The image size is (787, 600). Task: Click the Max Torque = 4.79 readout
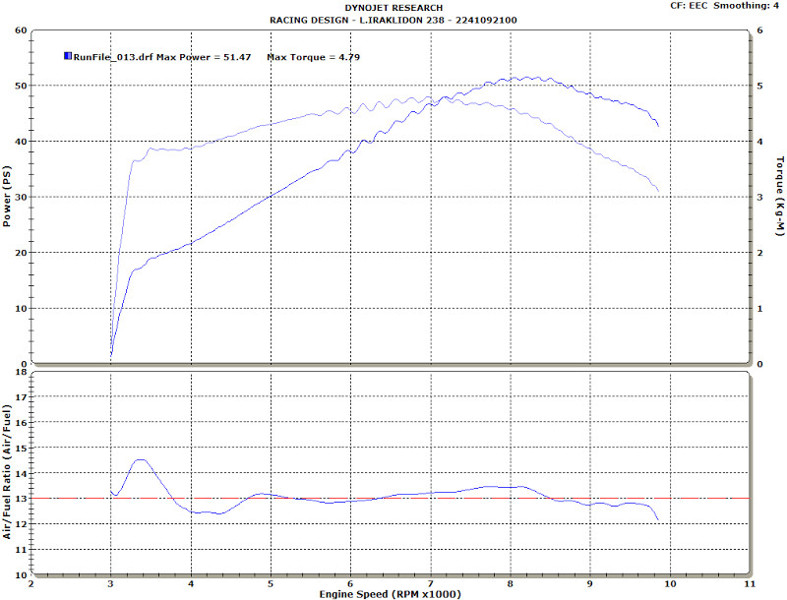pos(313,58)
